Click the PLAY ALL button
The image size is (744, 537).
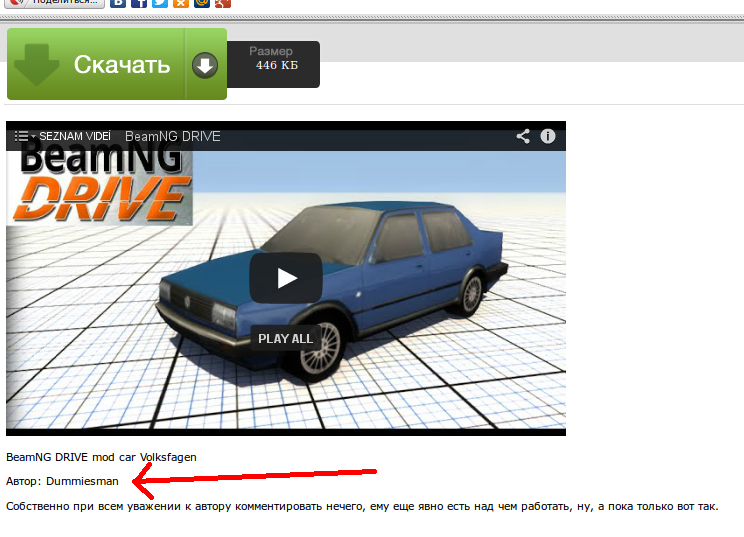[285, 338]
